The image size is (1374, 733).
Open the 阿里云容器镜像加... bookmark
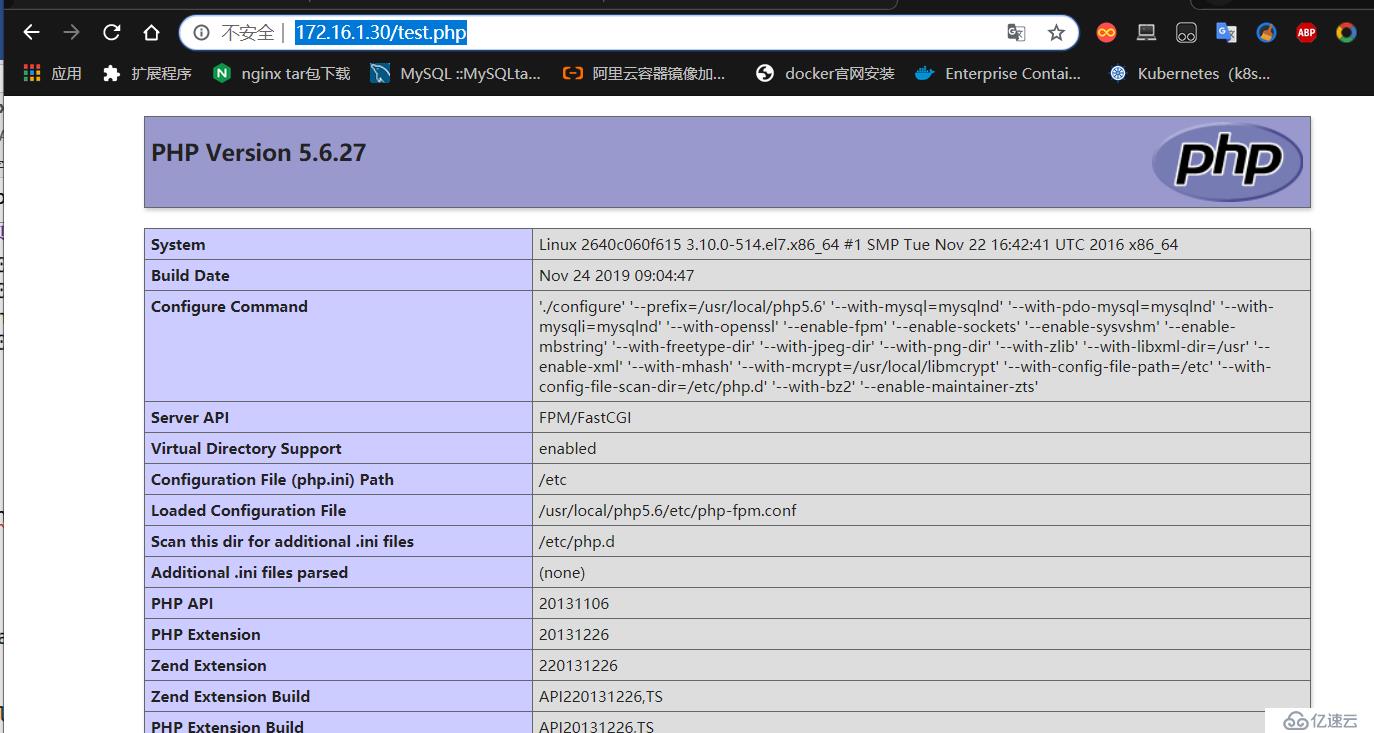click(644, 73)
